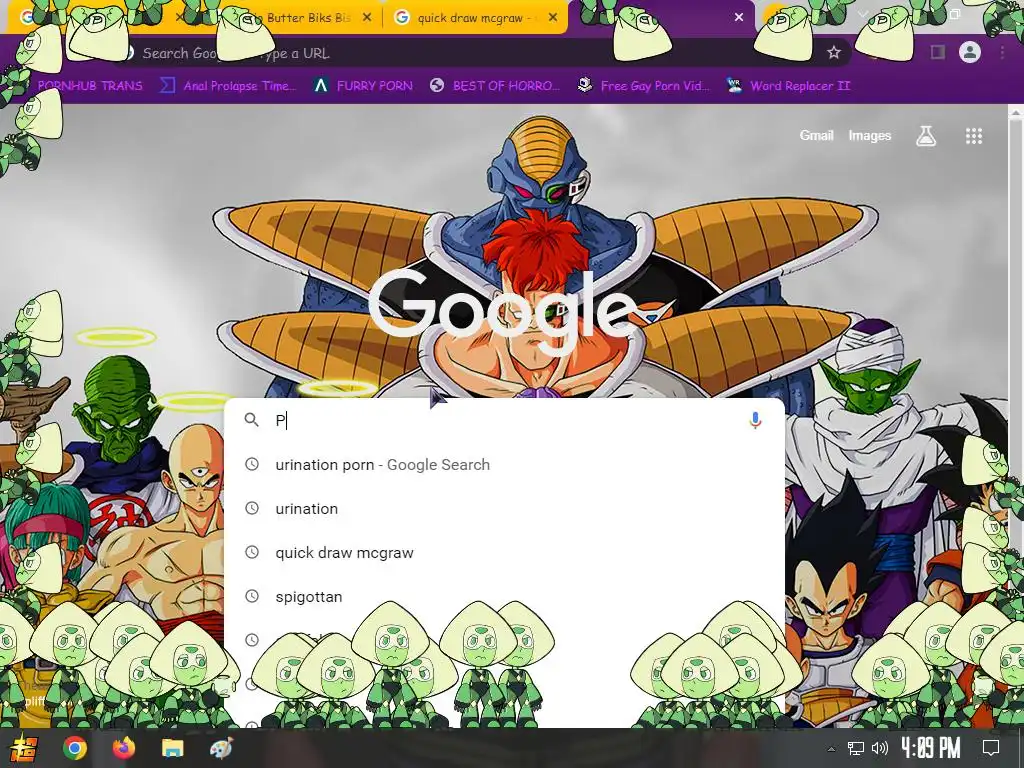Select the 'quick draw mcgraw' suggestion
This screenshot has width=1024, height=768.
pos(504,552)
